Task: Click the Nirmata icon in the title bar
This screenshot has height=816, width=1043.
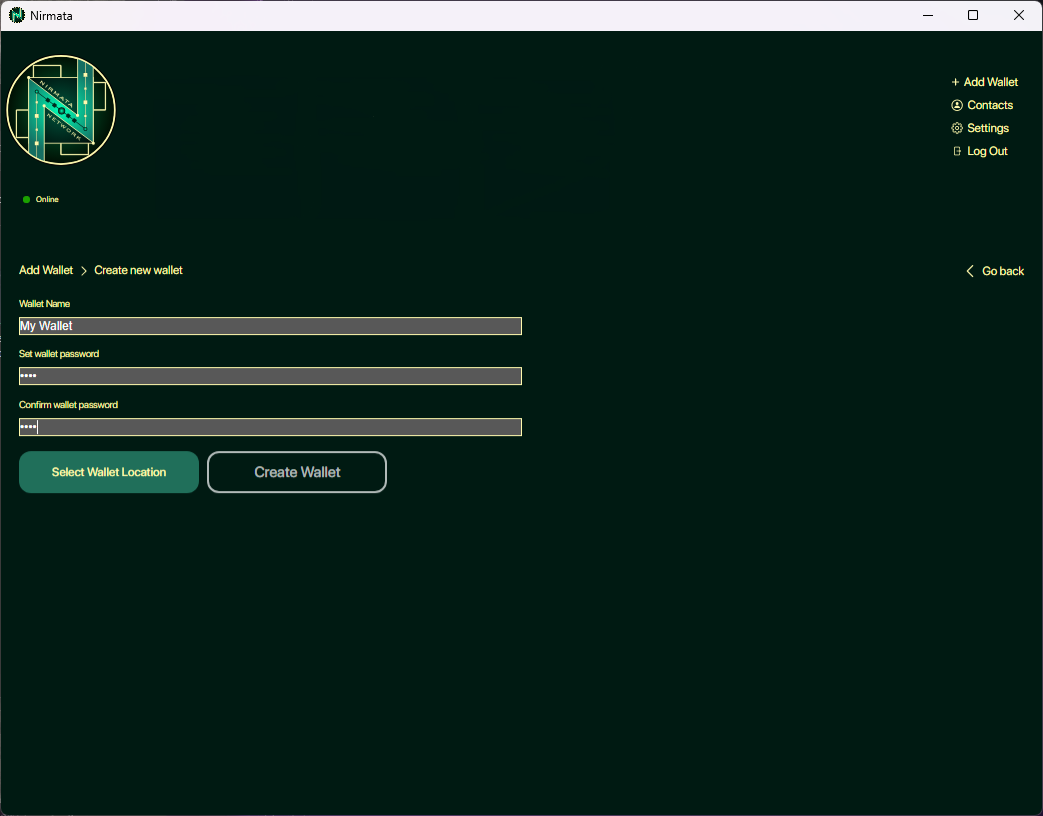Action: coord(15,15)
